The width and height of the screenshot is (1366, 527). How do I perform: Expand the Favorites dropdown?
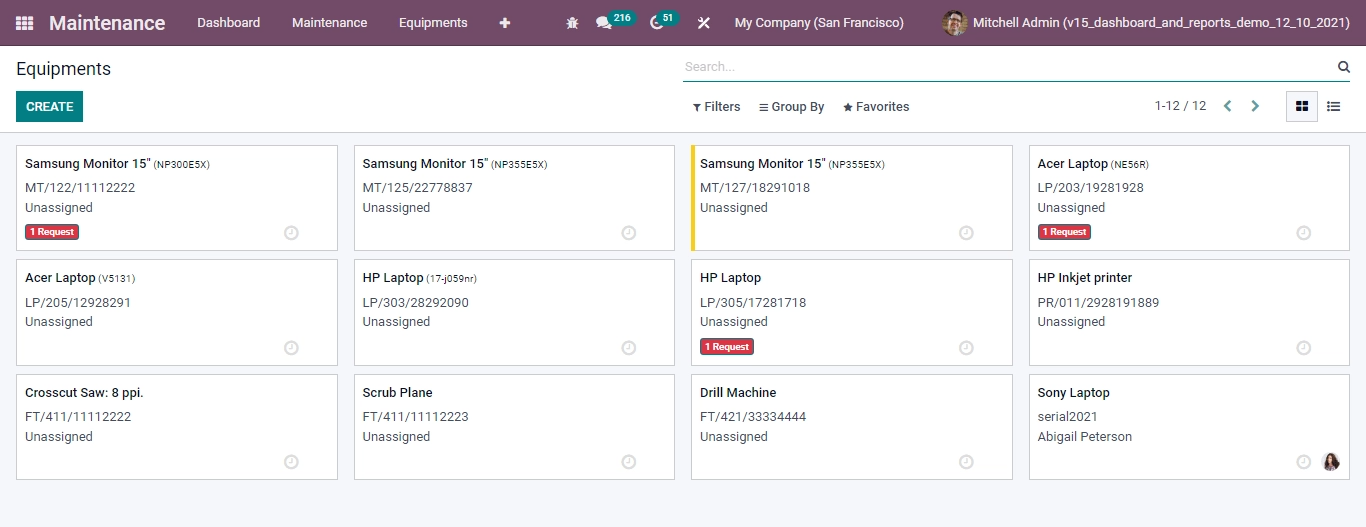tap(876, 107)
